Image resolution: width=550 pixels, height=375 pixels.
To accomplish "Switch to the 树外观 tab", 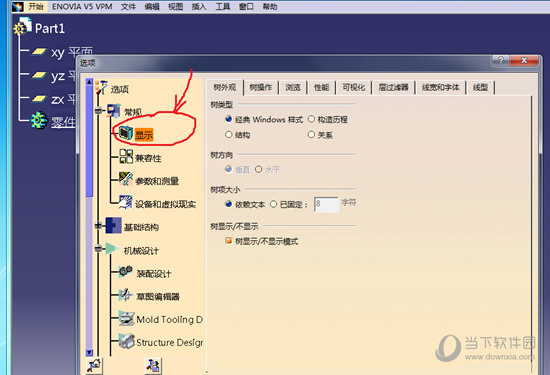I will (224, 87).
